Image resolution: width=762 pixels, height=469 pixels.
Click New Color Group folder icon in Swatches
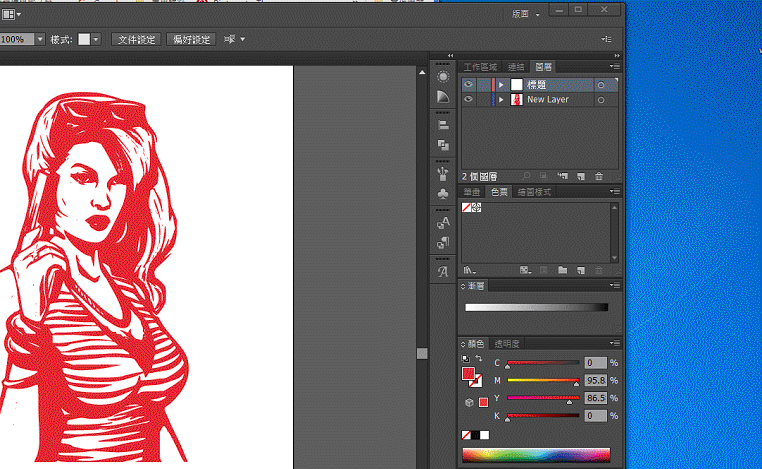tap(562, 270)
